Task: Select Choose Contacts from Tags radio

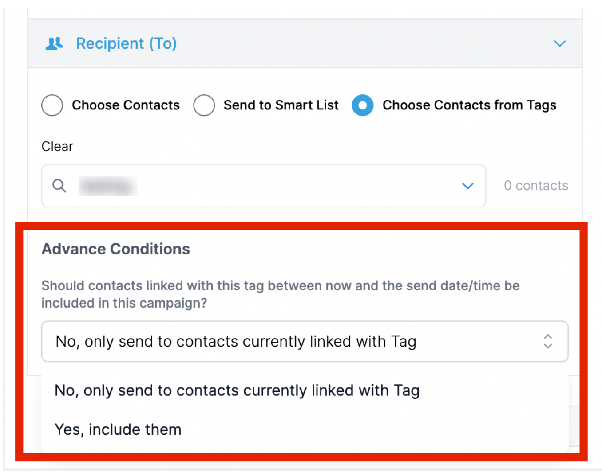Action: 362,105
